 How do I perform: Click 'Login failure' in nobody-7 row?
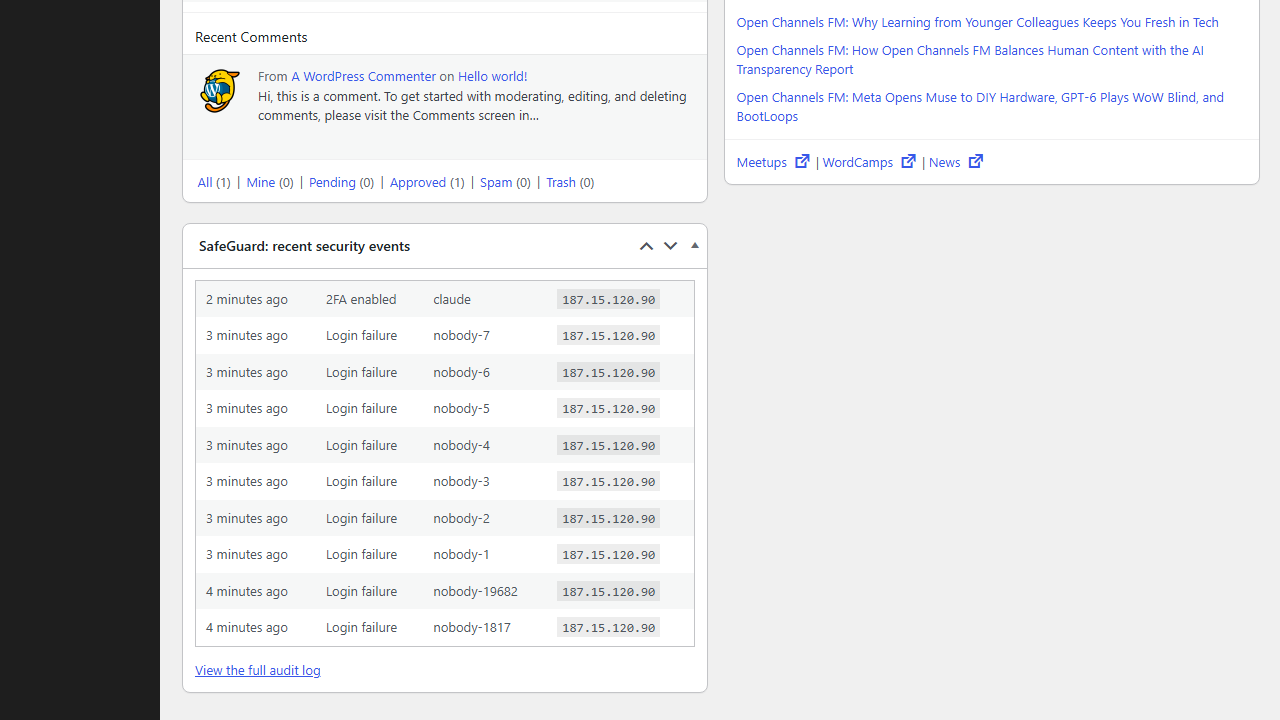point(361,335)
